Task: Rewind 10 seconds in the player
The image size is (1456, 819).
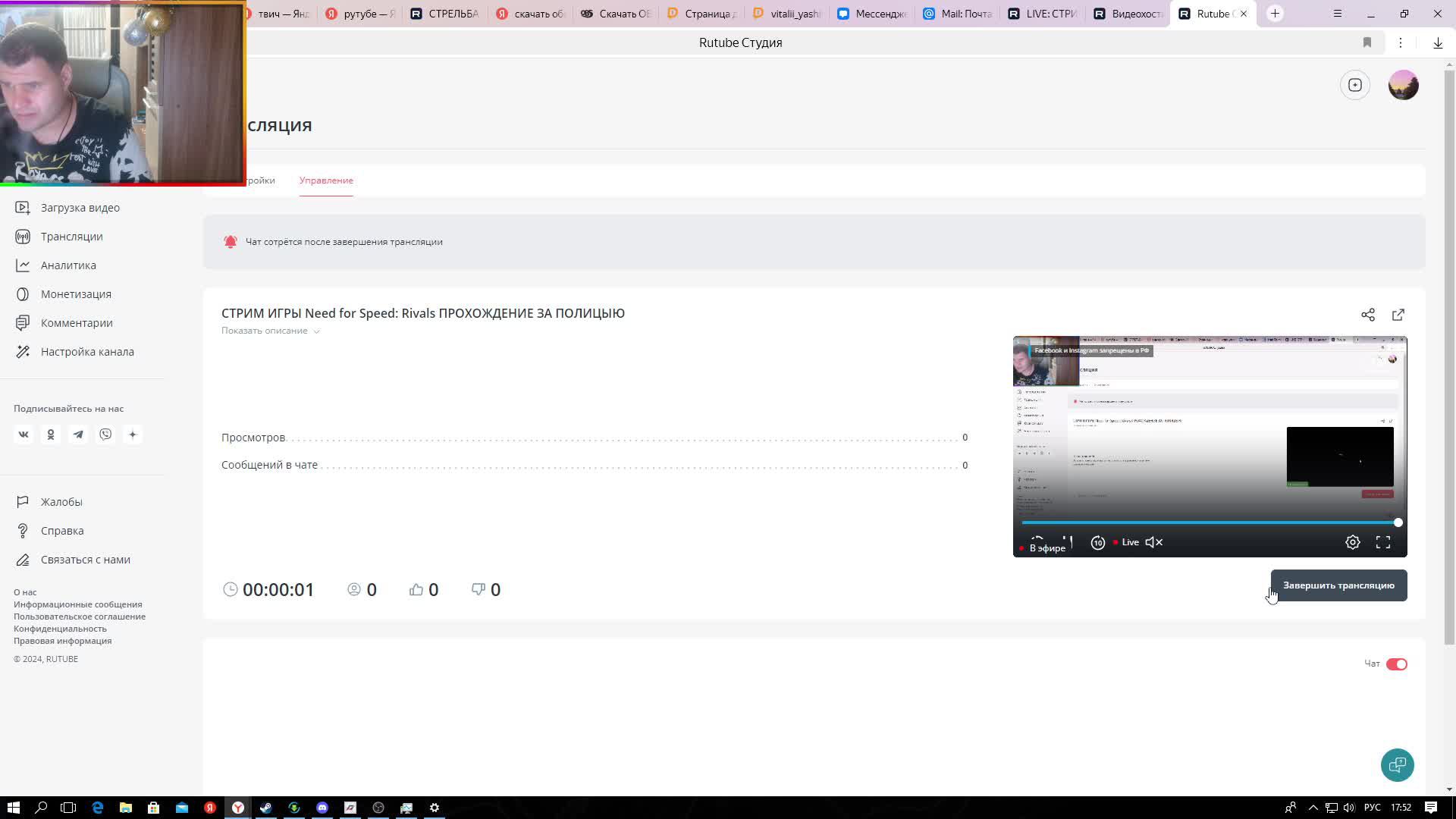Action: [1097, 542]
